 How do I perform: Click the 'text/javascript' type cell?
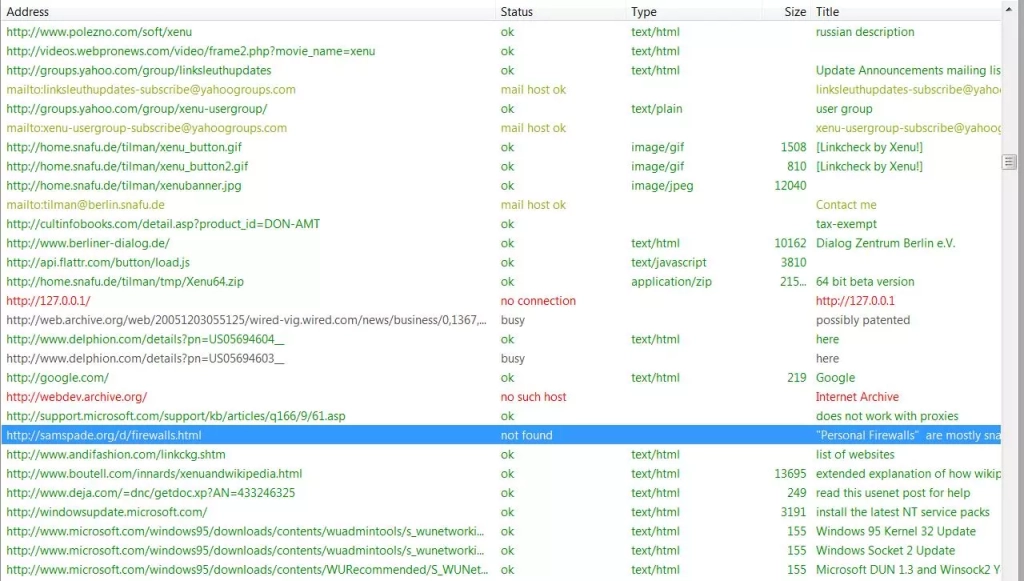(669, 262)
